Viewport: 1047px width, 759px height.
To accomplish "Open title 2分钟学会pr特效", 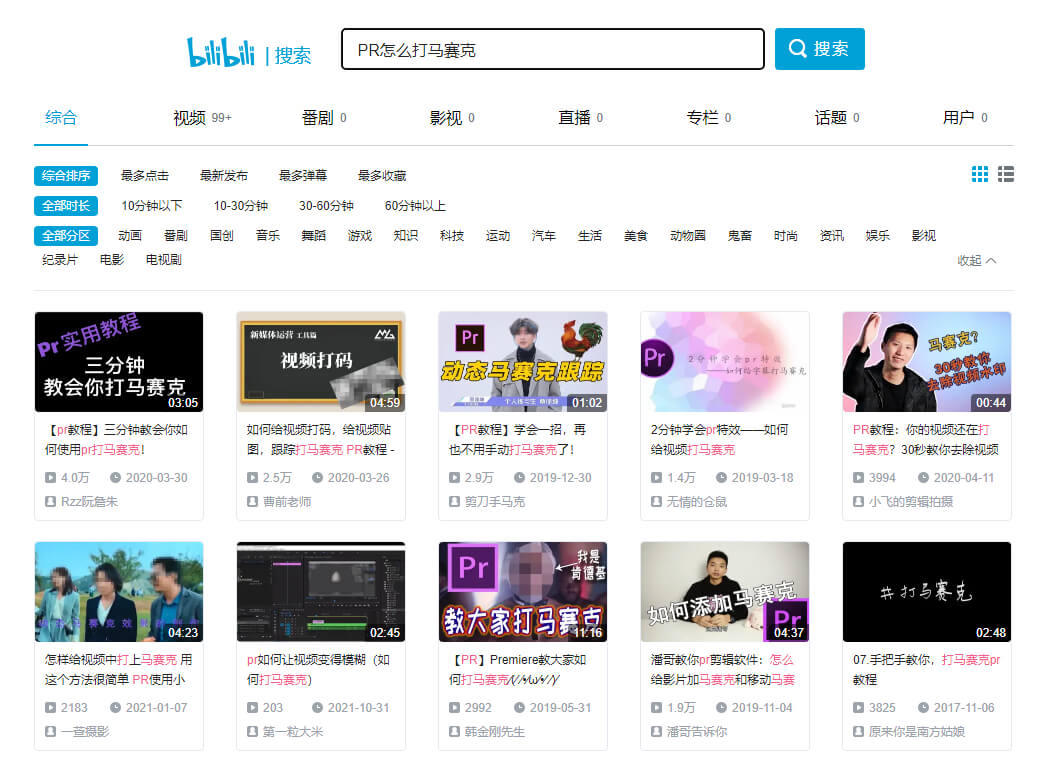I will pyautogui.click(x=720, y=440).
